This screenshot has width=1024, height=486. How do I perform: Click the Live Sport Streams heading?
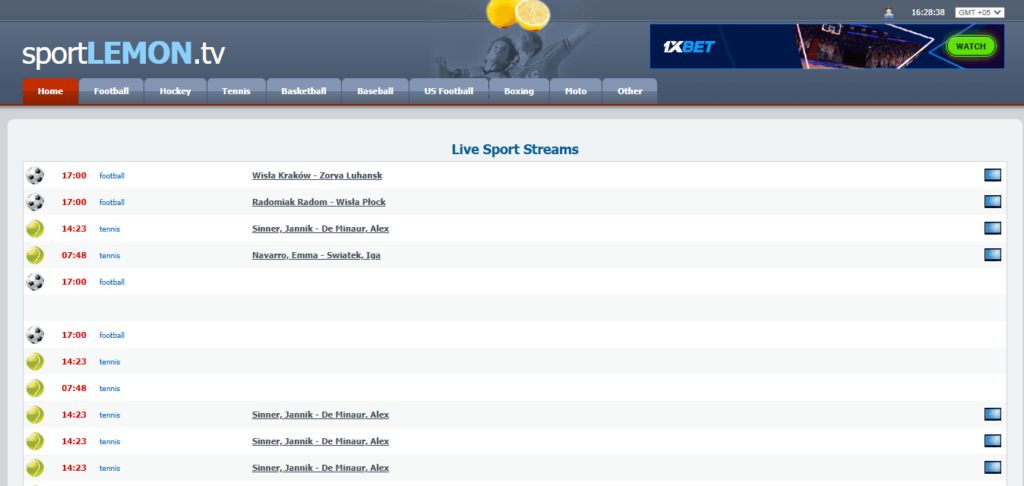point(515,150)
